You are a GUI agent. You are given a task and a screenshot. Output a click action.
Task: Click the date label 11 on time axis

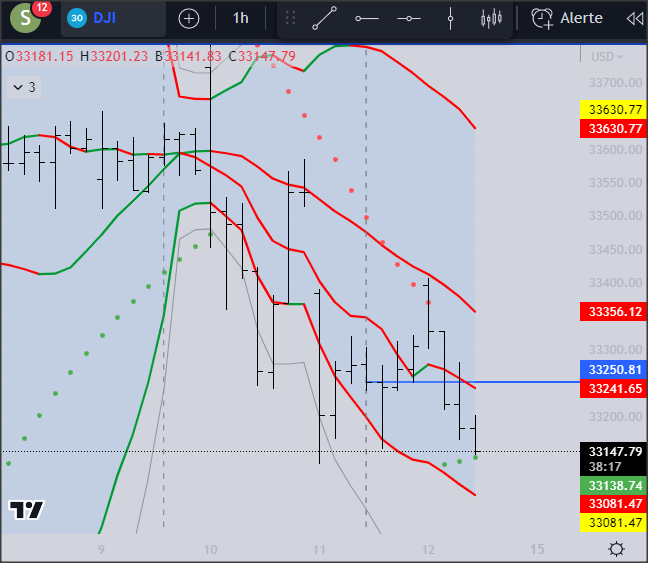[x=319, y=549]
